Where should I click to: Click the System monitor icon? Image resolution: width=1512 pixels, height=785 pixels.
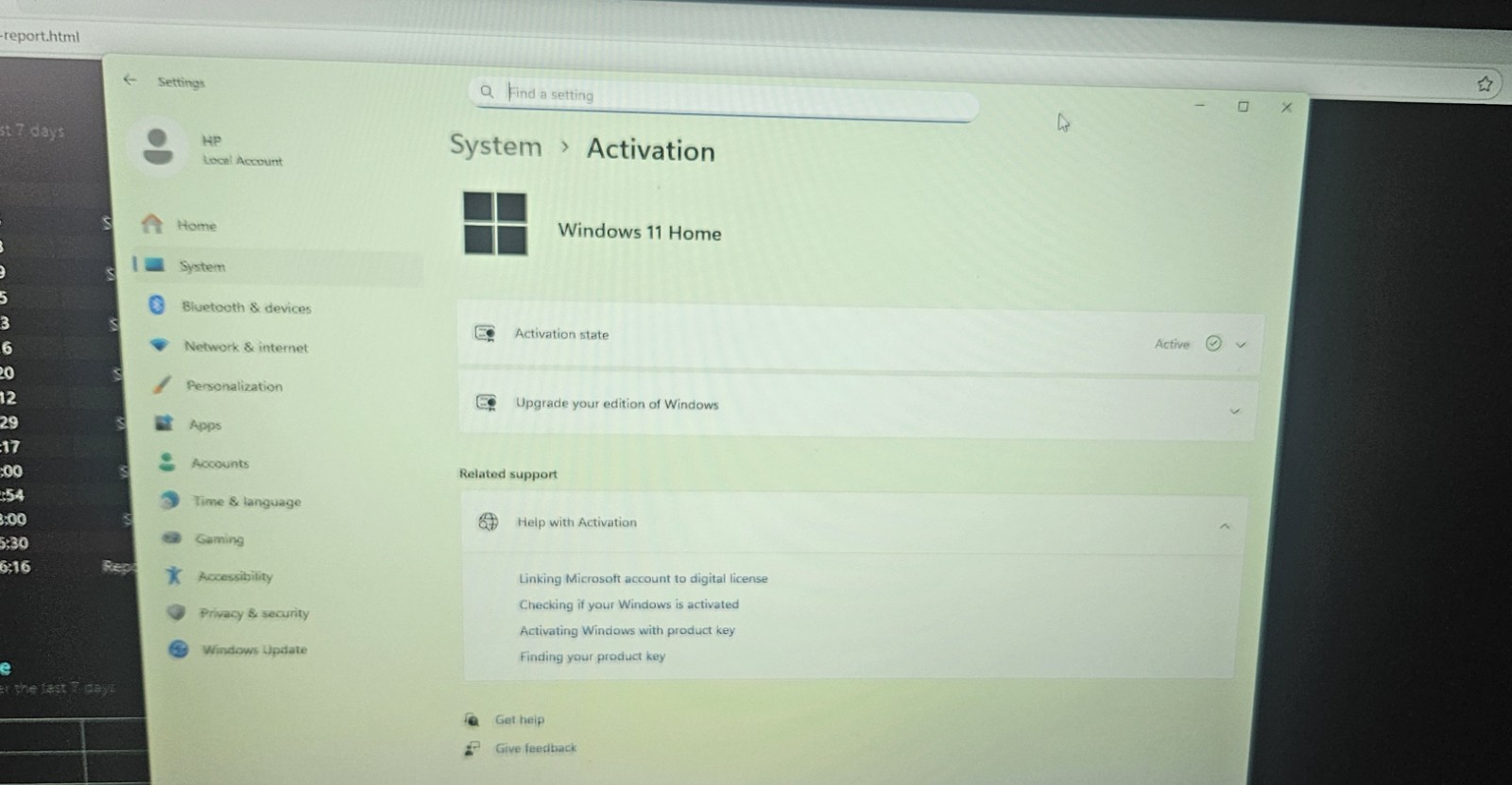[x=155, y=265]
